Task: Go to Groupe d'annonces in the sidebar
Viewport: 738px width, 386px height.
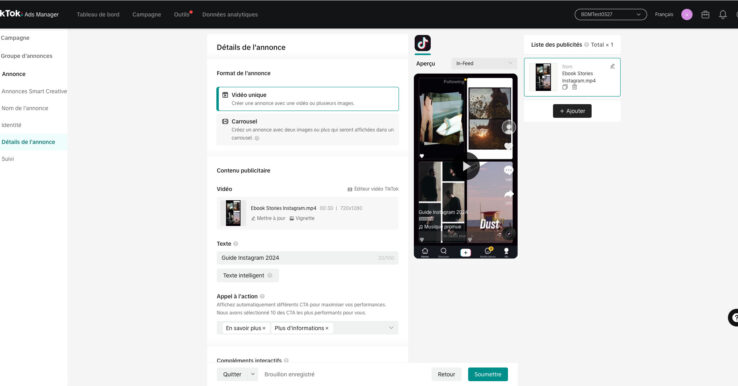Action: (26, 56)
